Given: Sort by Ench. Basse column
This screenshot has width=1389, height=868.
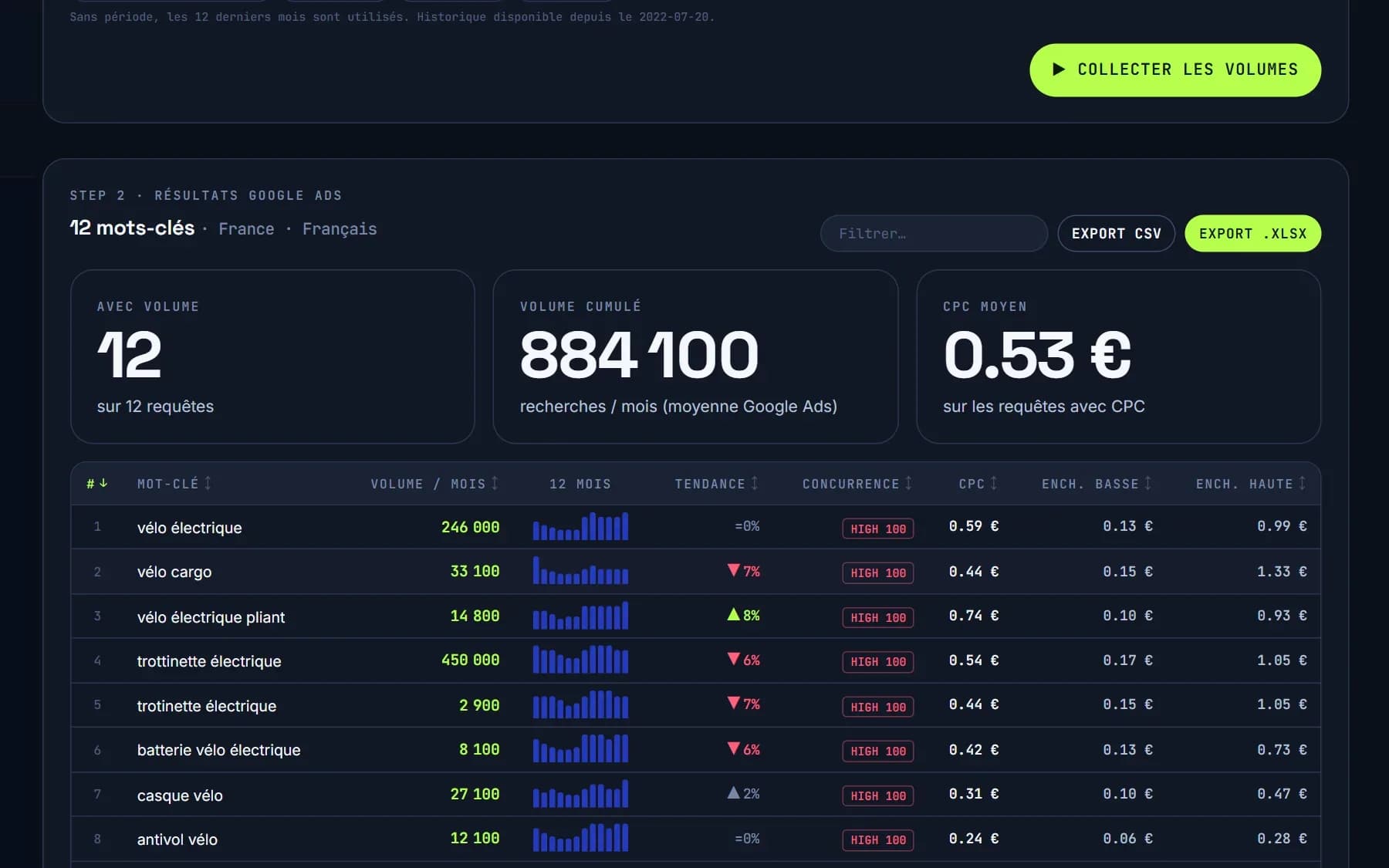Looking at the screenshot, I should point(1097,483).
